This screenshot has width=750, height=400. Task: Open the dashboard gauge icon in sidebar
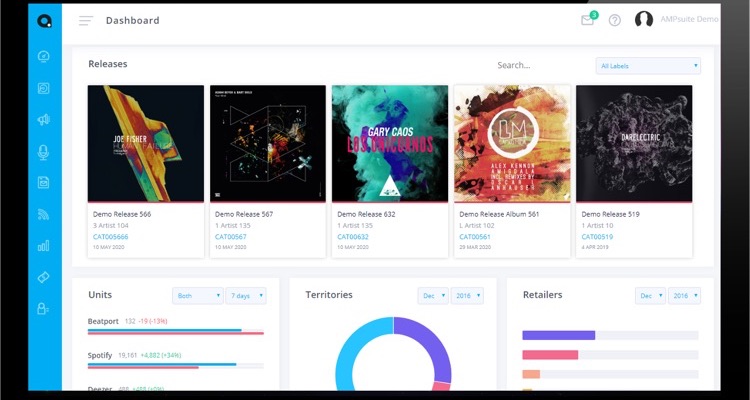tap(44, 56)
